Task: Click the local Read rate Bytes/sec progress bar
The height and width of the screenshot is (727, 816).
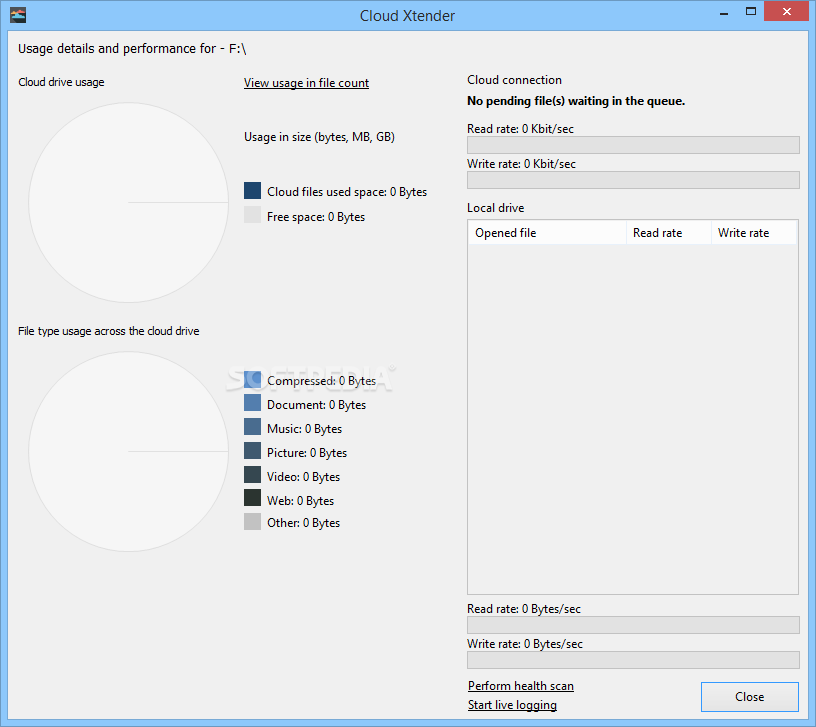Action: click(633, 625)
